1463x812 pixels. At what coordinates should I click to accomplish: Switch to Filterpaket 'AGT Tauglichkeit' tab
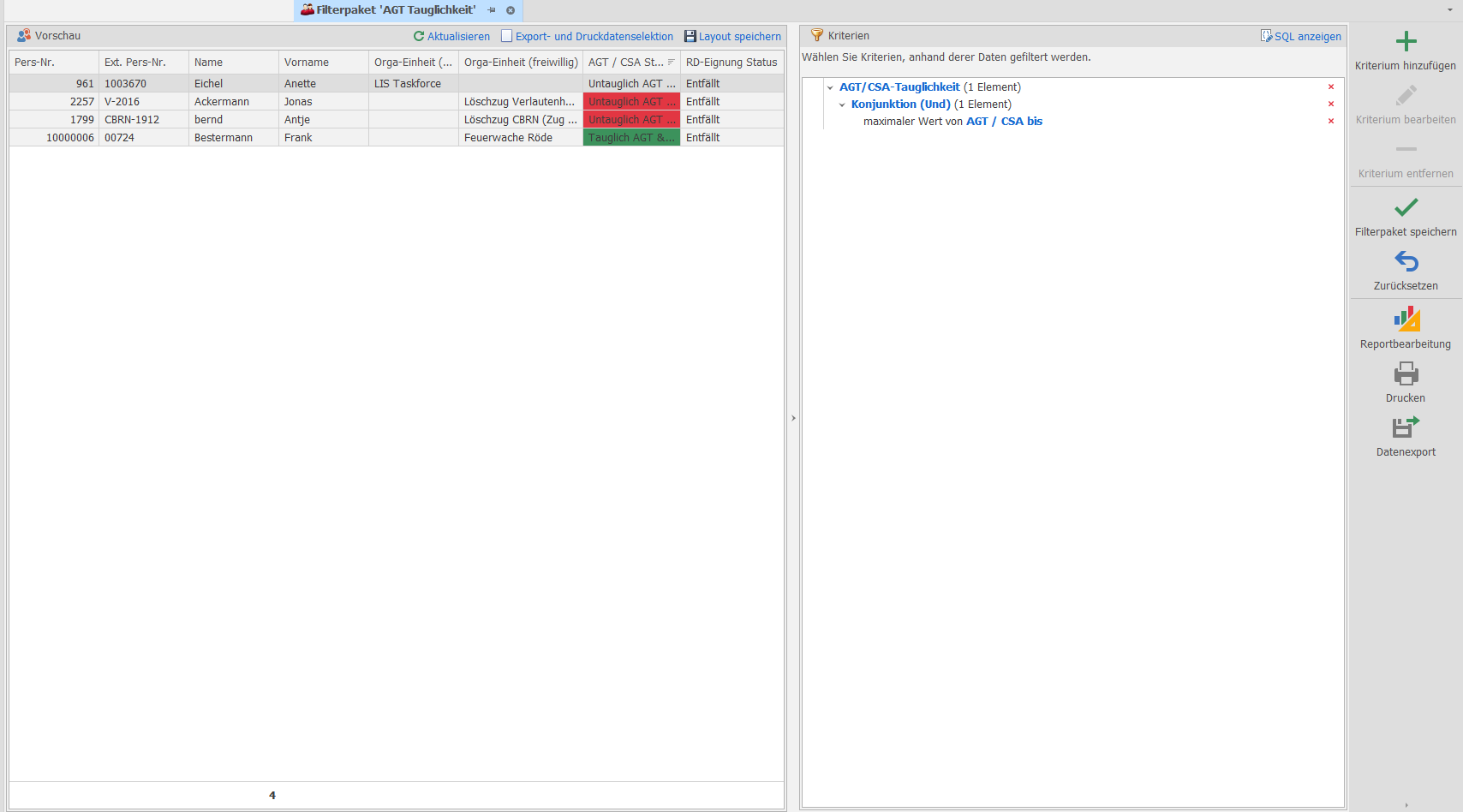[396, 10]
